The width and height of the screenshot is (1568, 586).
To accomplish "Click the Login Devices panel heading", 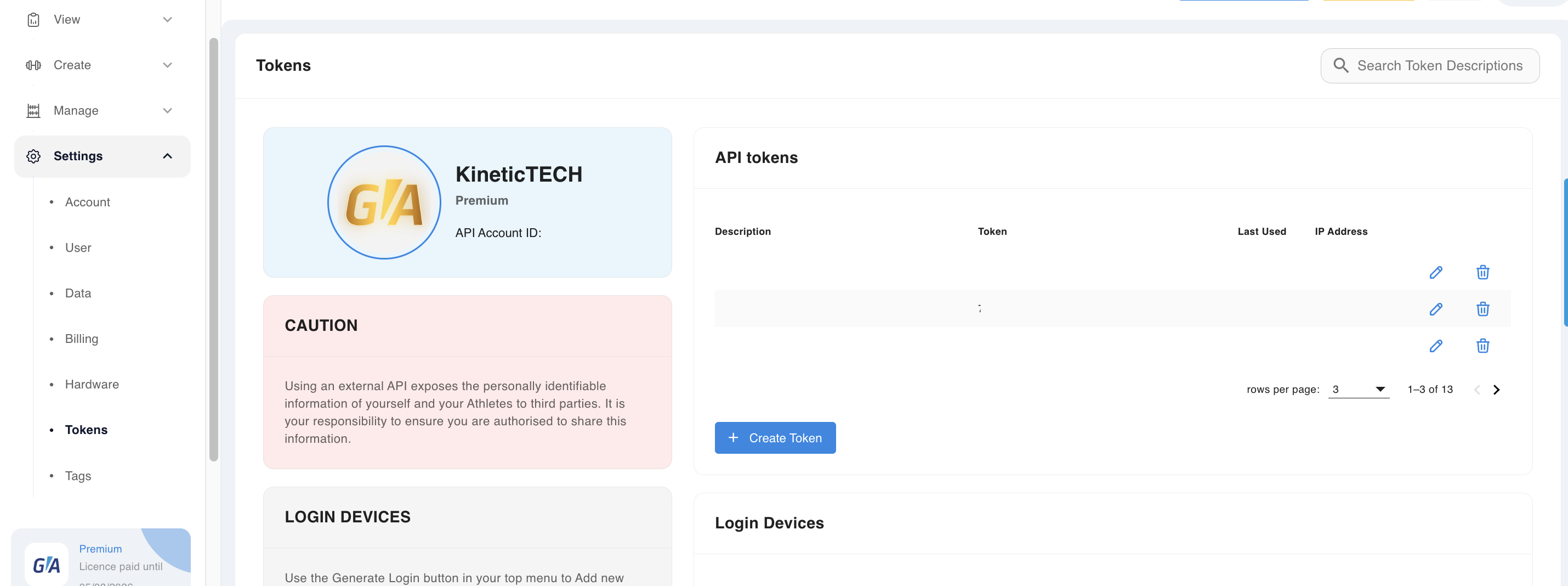I will 769,523.
